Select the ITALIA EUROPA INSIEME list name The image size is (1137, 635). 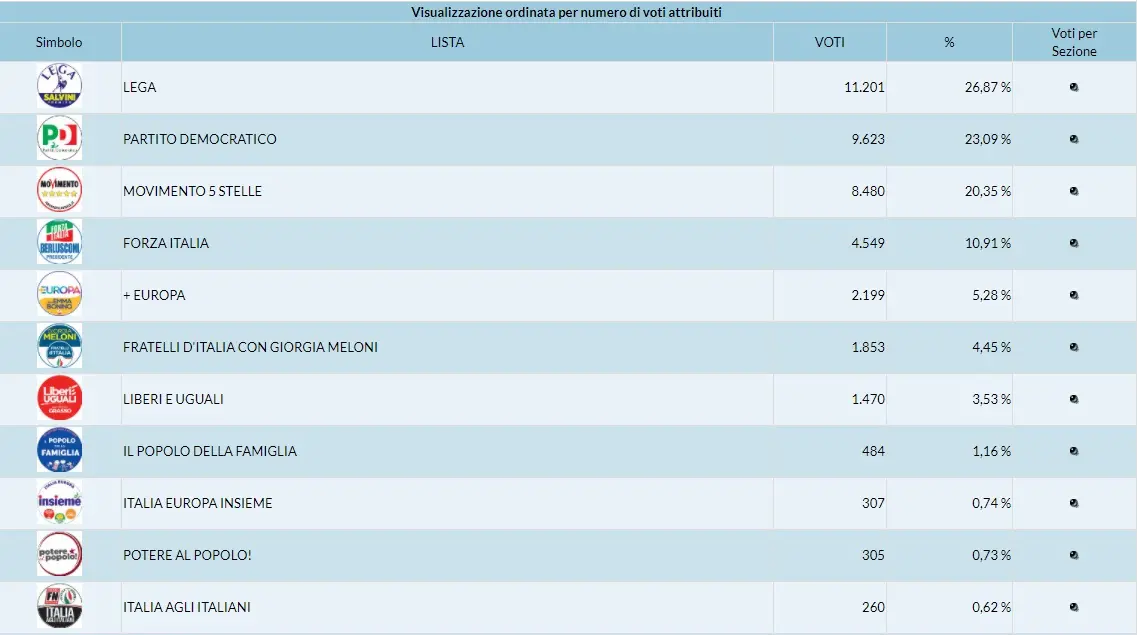click(197, 503)
